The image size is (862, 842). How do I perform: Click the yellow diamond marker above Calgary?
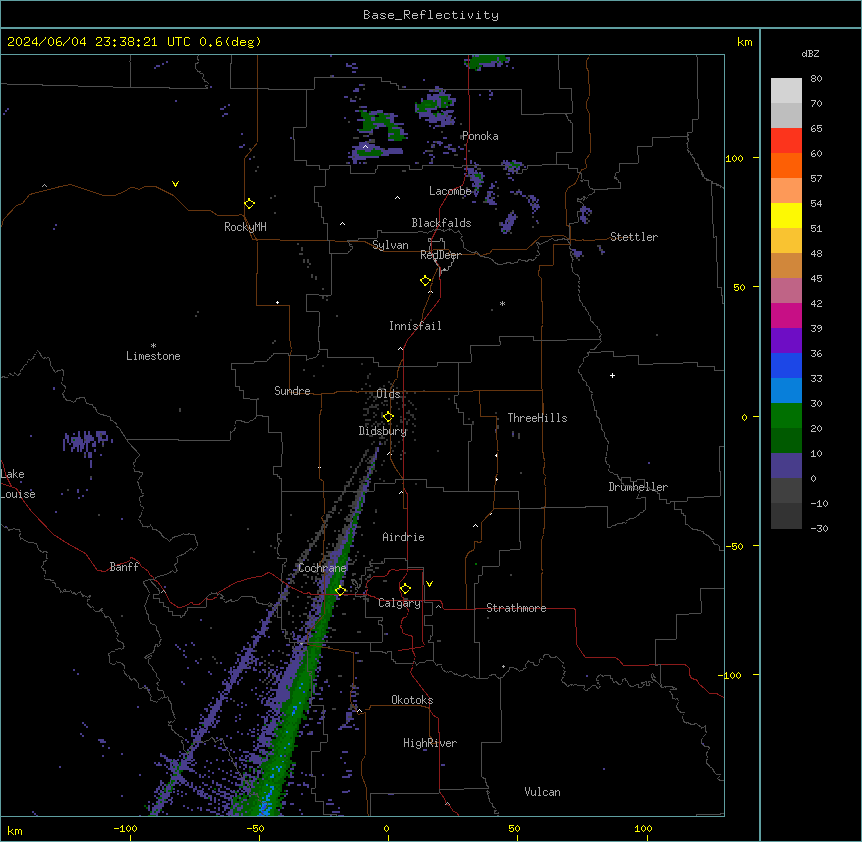(405, 589)
